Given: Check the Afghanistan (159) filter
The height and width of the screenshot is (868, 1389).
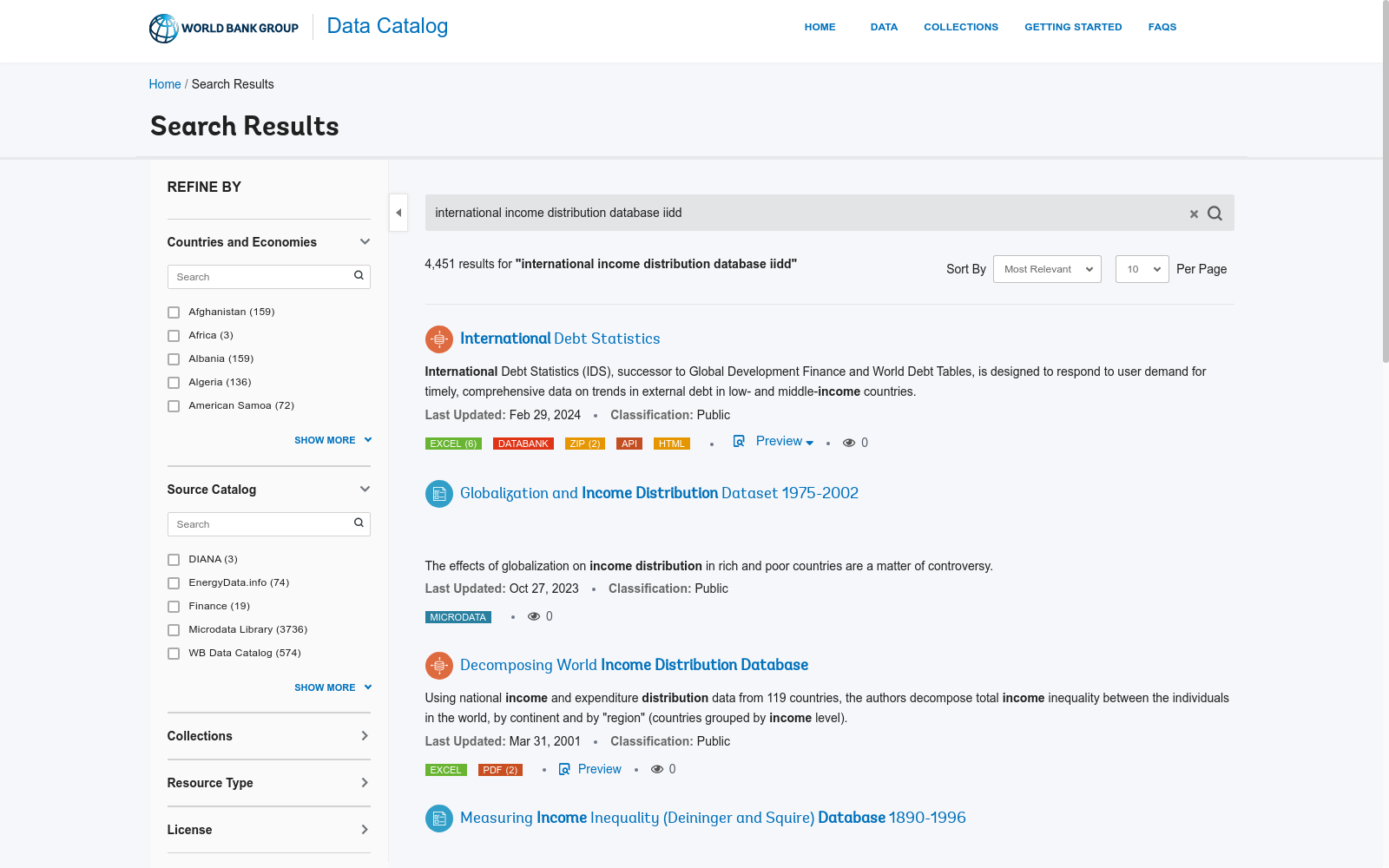Looking at the screenshot, I should [174, 312].
